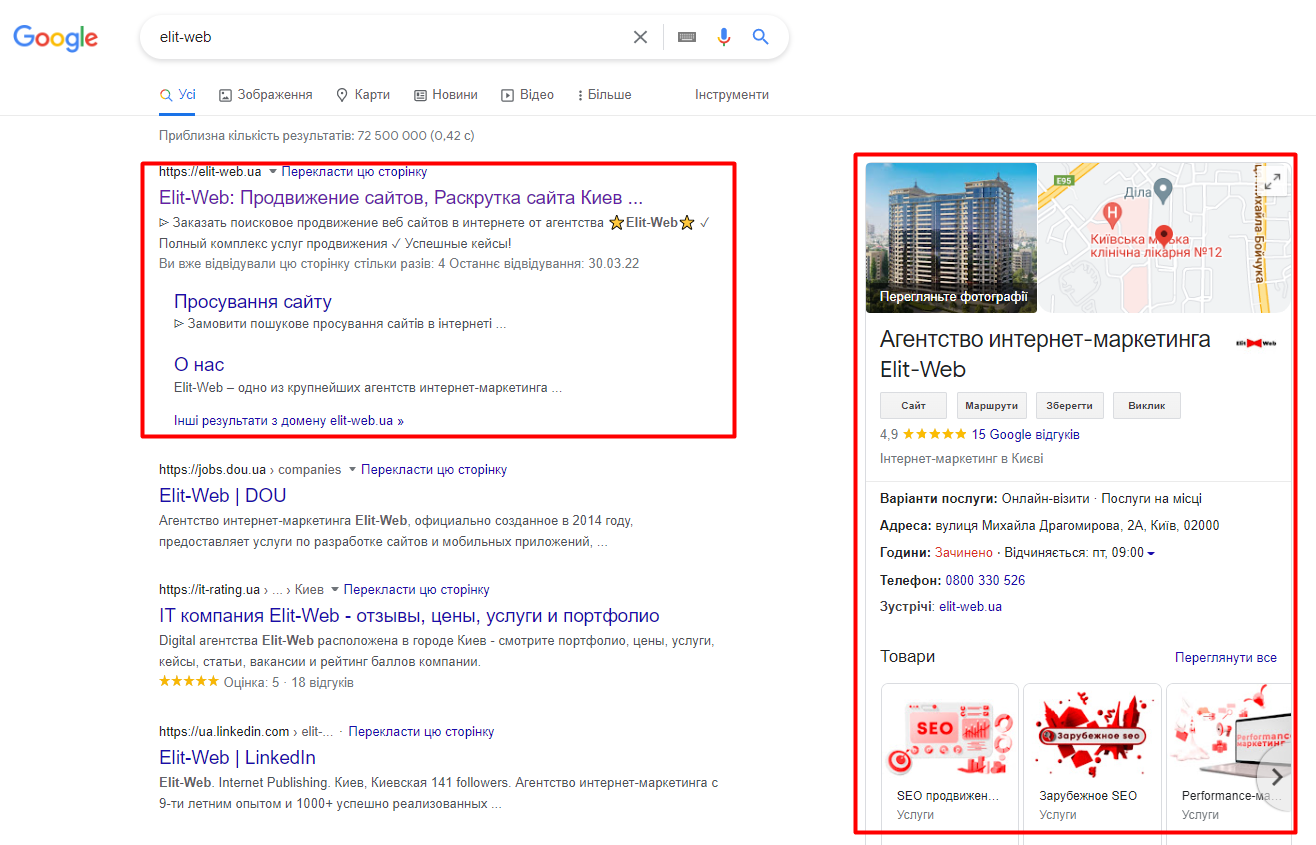Click the Сайт button
This screenshot has height=845, width=1316.
coord(913,405)
